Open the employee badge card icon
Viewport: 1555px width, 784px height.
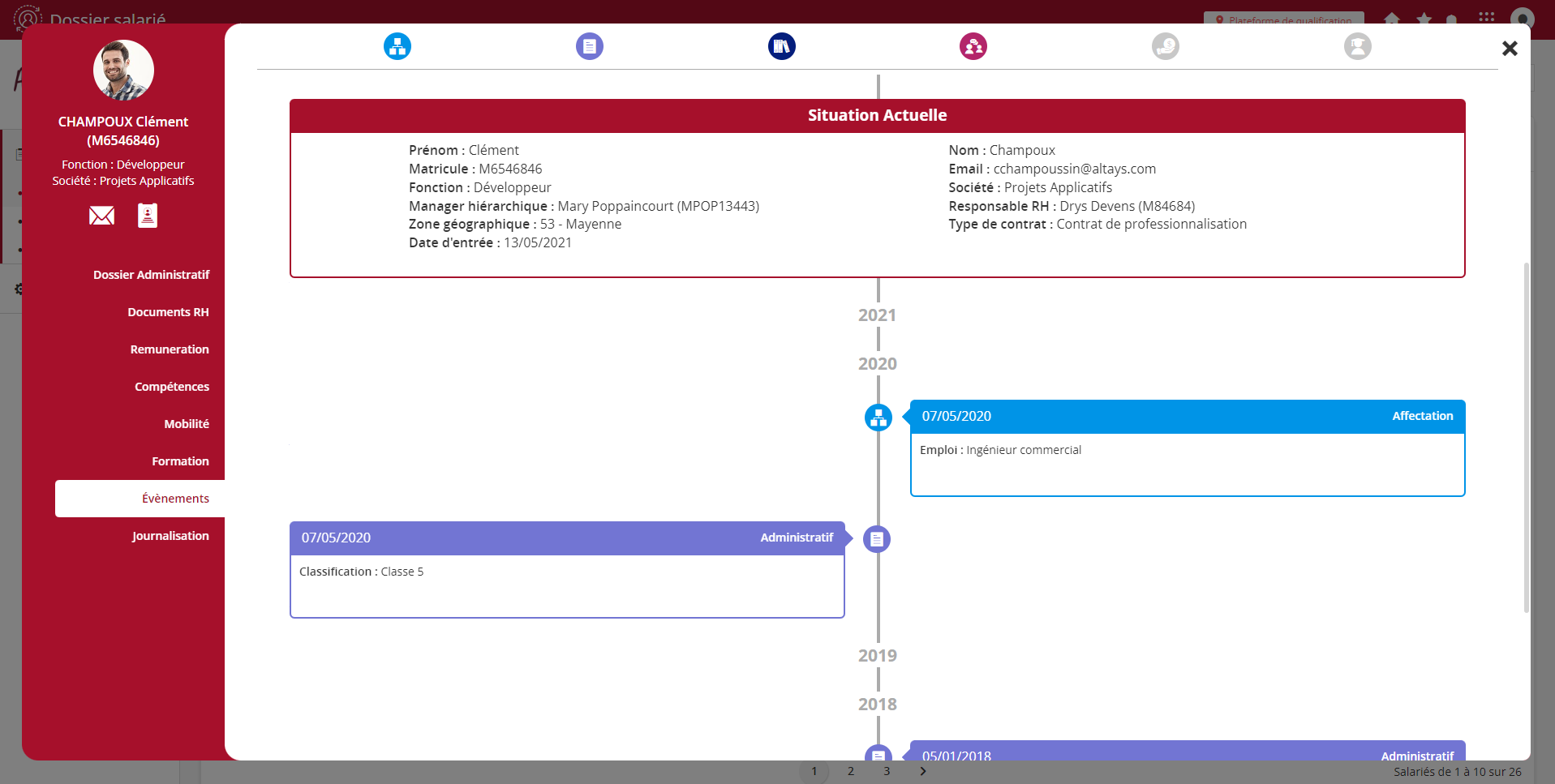148,216
